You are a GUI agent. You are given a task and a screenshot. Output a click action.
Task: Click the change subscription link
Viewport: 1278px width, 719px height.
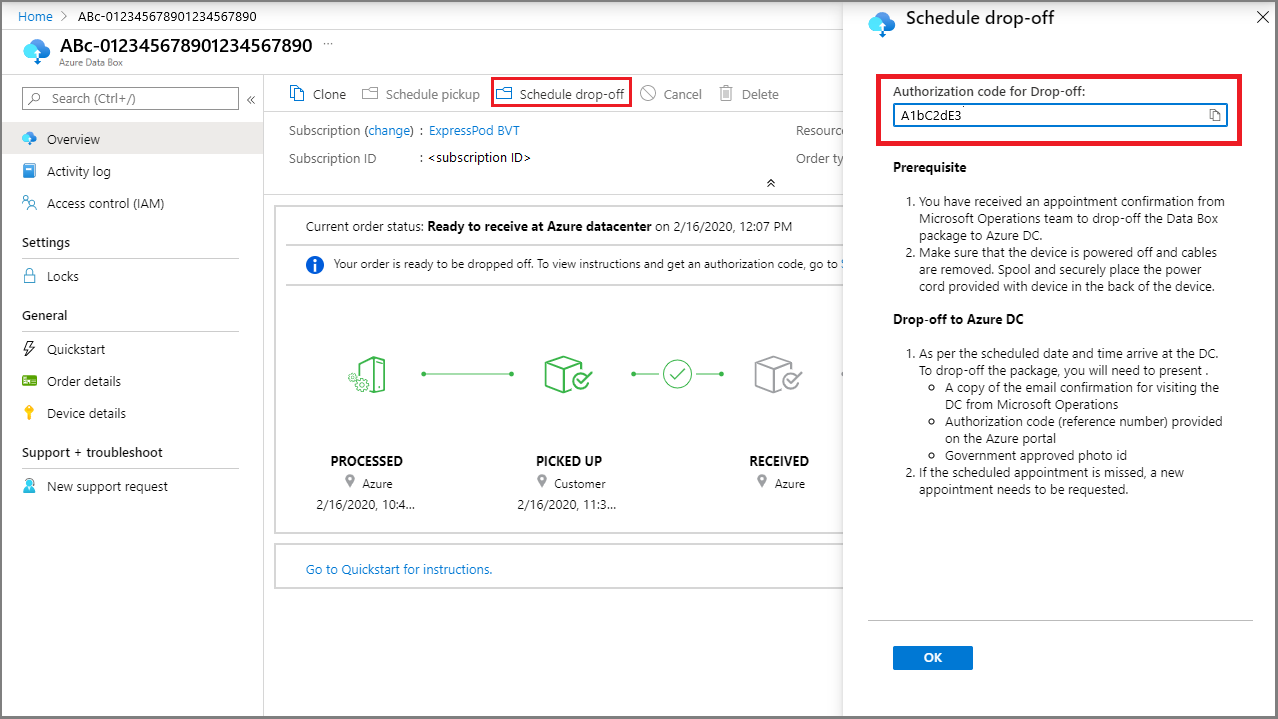click(389, 131)
